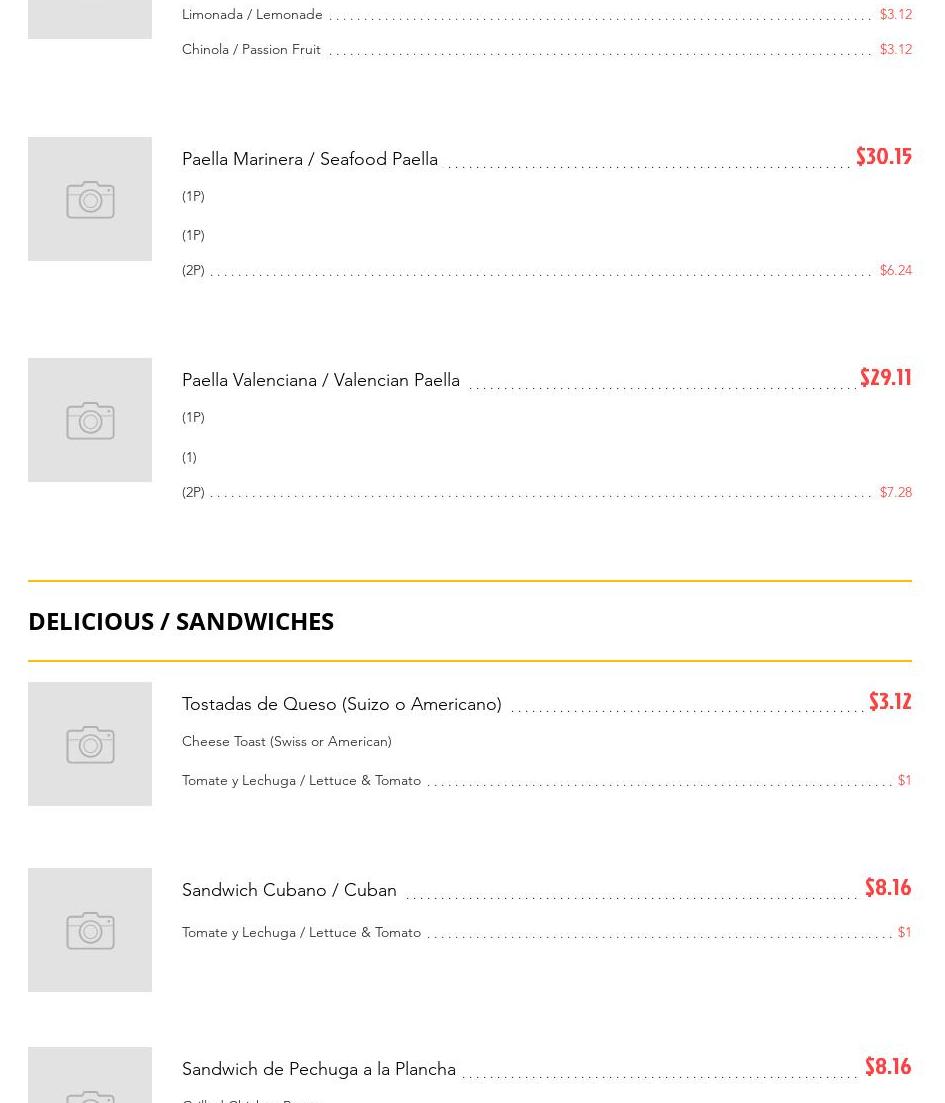Open the Sandwich Cubano photo placeholder
945x1103 pixels.
[90, 930]
